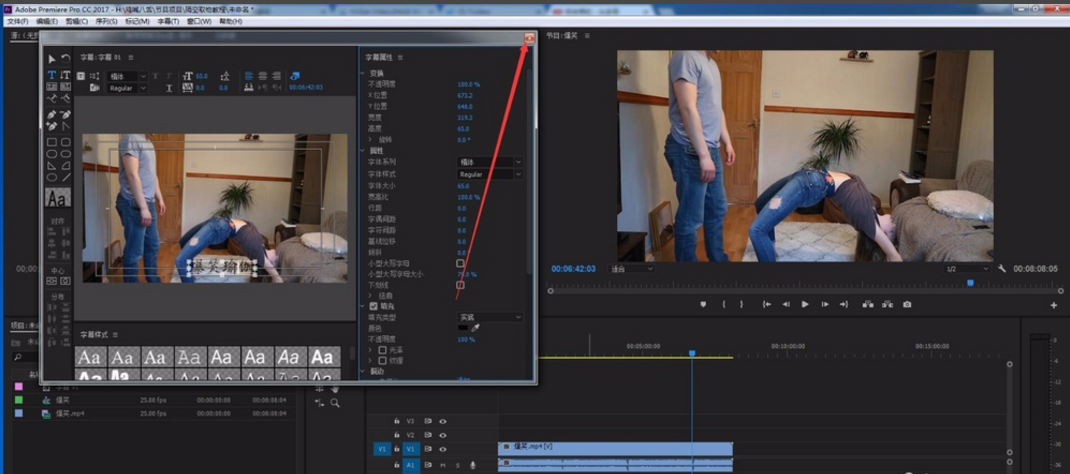Align title text right
1070x474 pixels.
coord(276,76)
